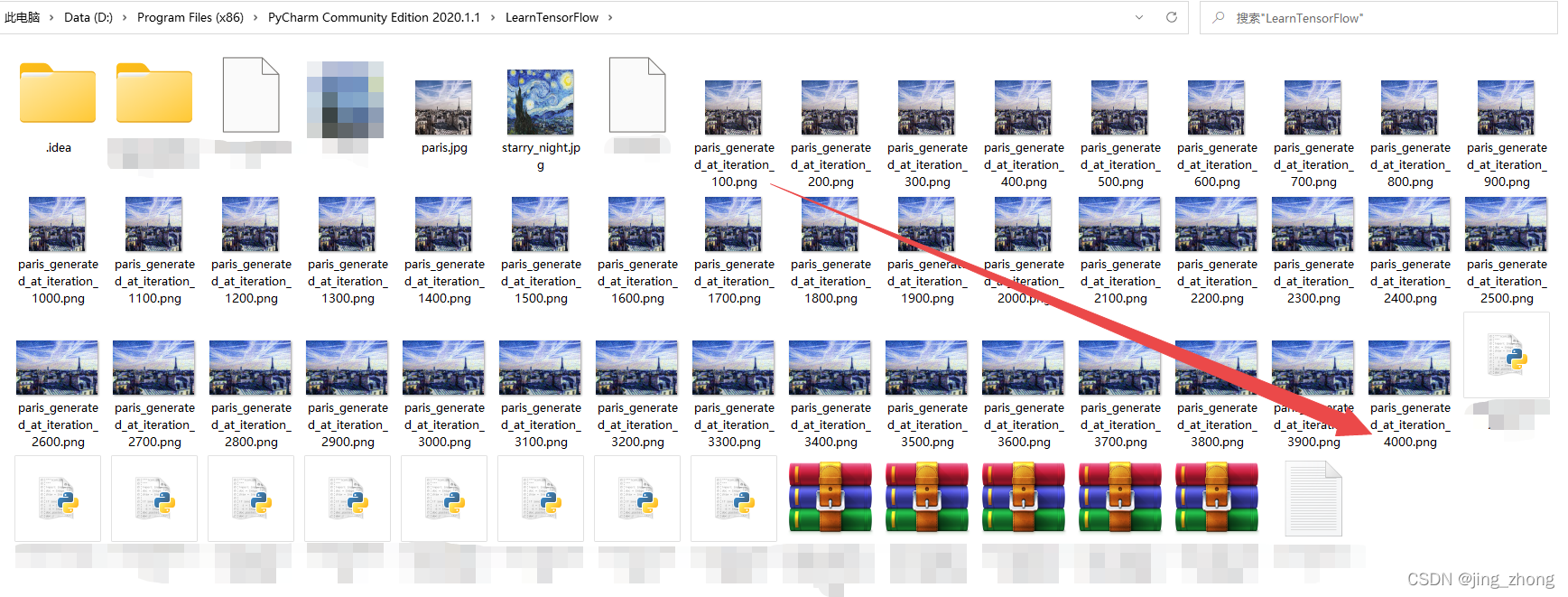Select paris_generated_at_iteration_2900.png file

(x=348, y=395)
